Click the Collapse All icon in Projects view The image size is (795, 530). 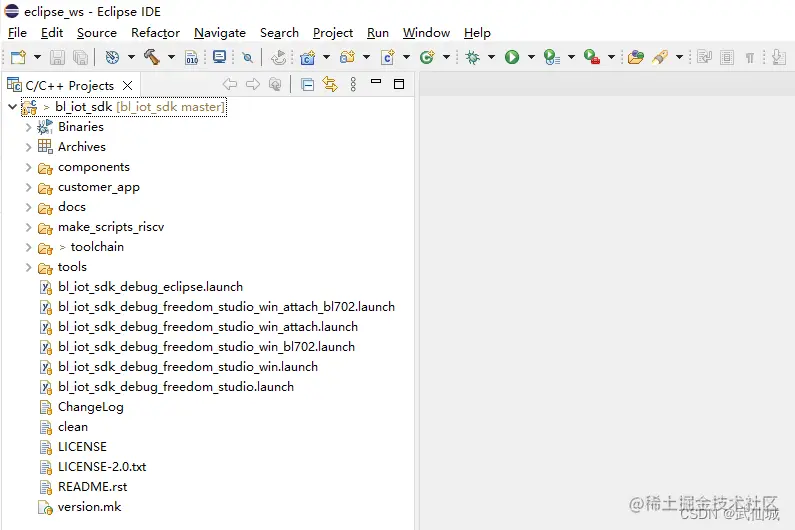(307, 84)
